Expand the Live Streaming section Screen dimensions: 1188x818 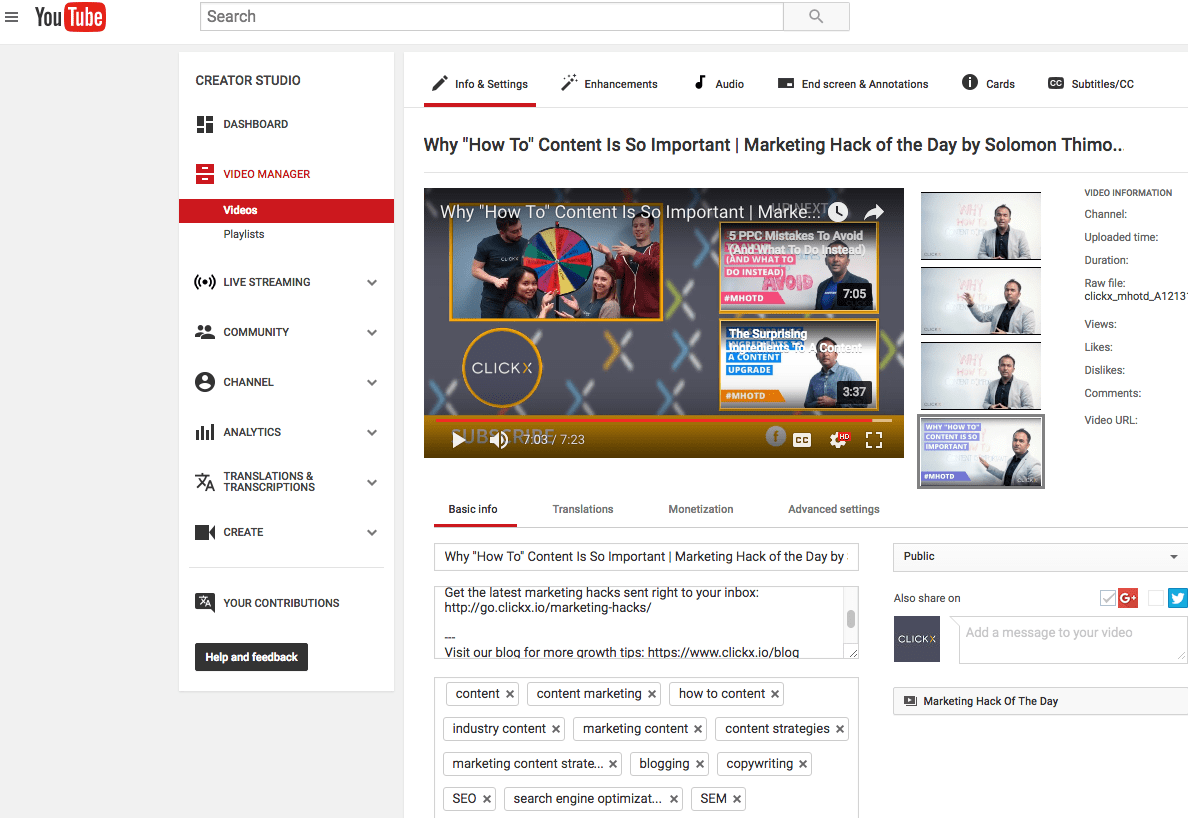click(x=372, y=283)
